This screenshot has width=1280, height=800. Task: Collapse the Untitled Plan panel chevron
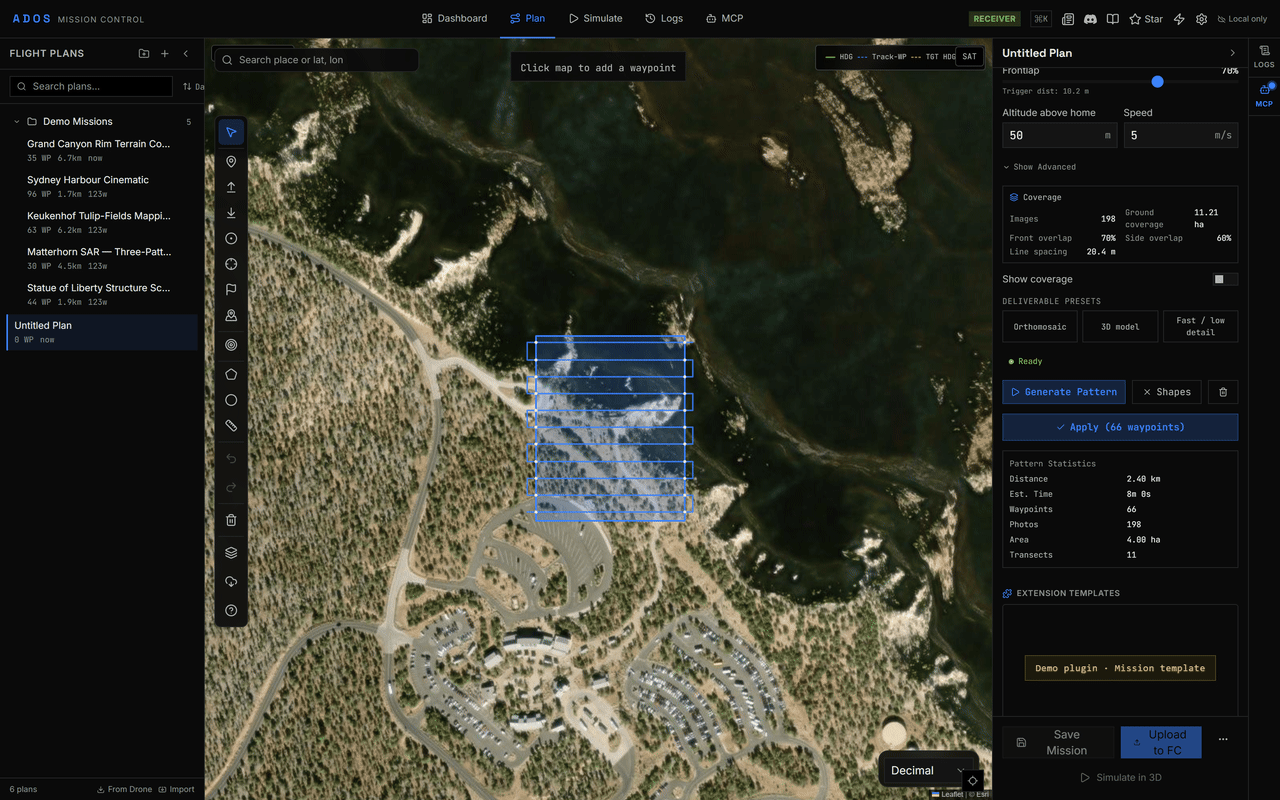click(1232, 53)
